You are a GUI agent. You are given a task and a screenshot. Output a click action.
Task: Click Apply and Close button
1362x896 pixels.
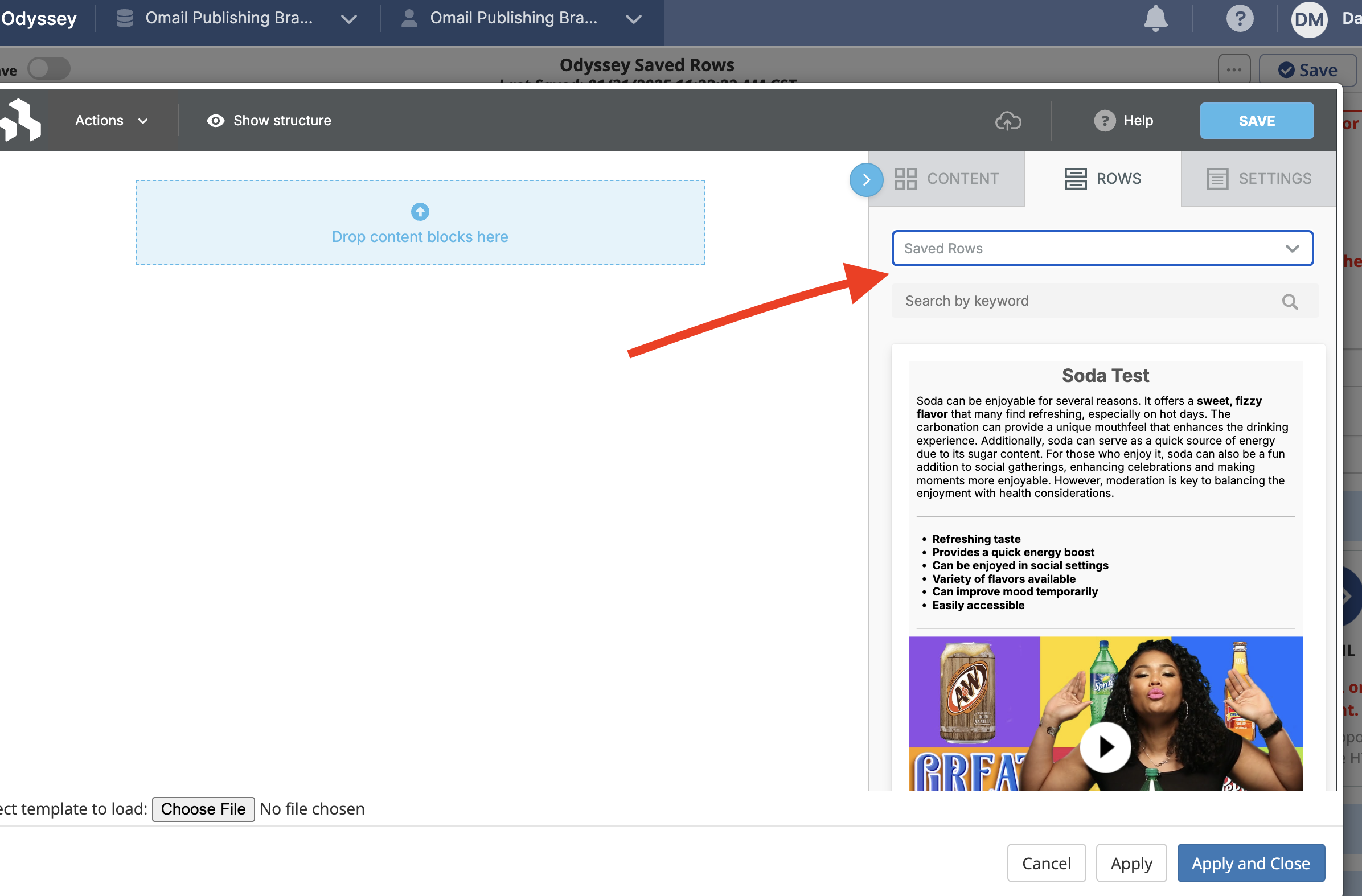point(1250,863)
